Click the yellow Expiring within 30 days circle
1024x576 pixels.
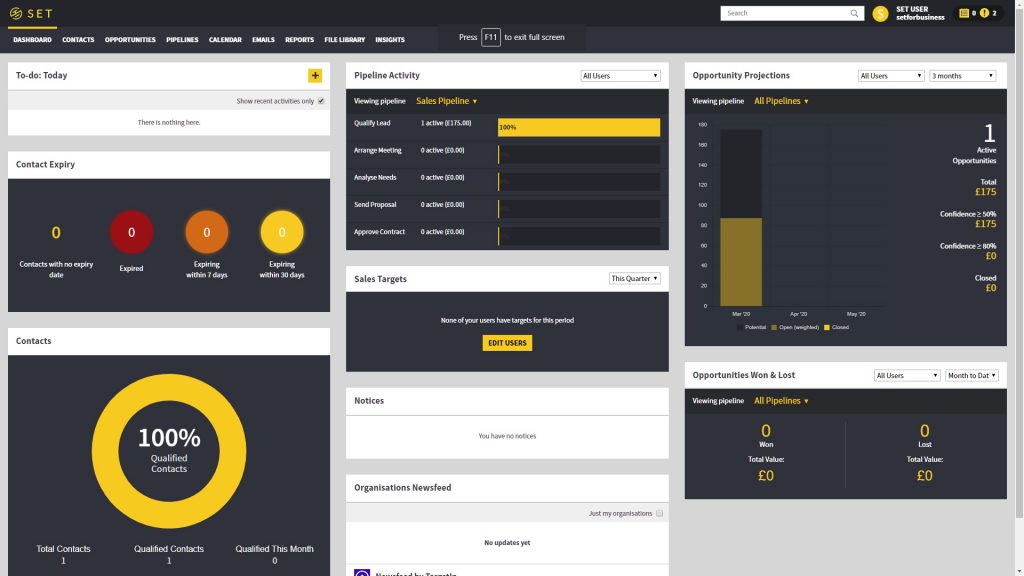[x=282, y=232]
